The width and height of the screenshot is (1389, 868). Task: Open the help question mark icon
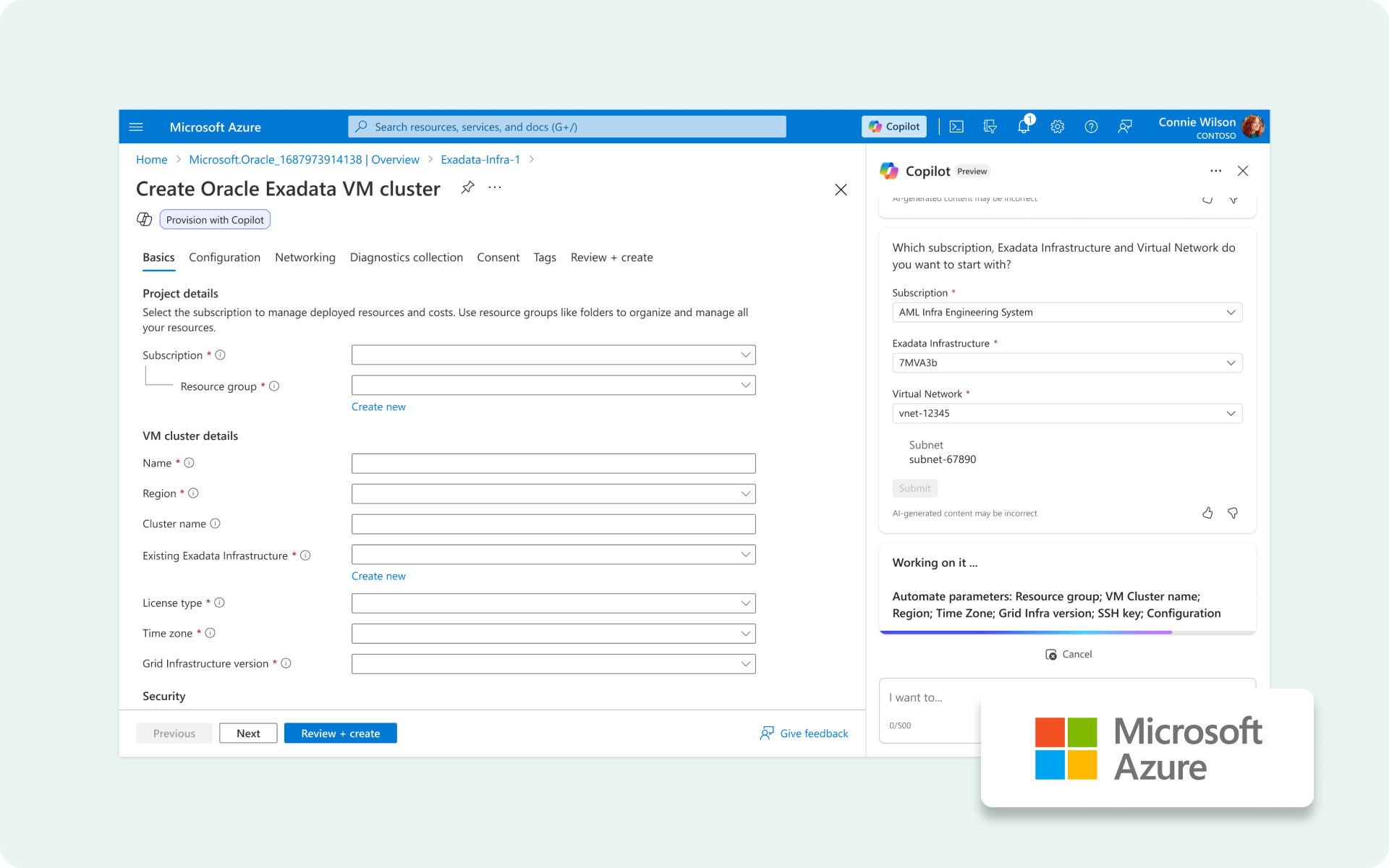tap(1091, 127)
